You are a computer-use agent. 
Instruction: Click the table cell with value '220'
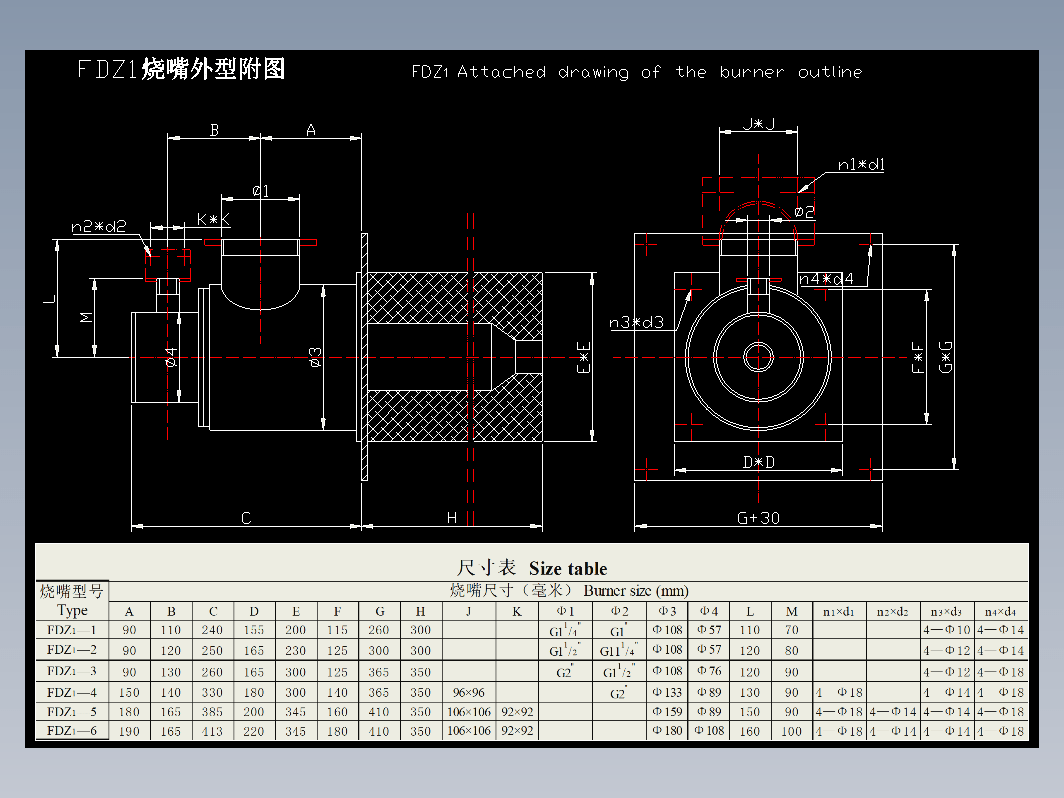254,732
